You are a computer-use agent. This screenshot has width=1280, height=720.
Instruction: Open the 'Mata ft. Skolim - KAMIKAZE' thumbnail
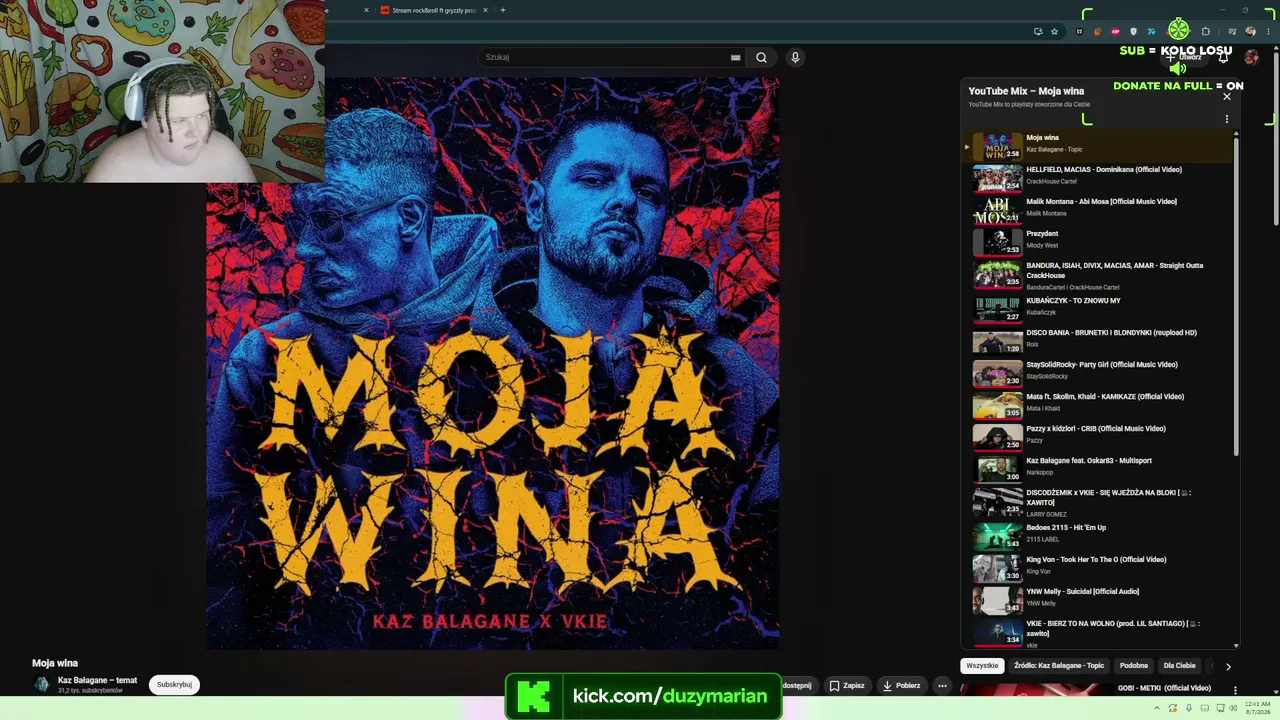(998, 405)
